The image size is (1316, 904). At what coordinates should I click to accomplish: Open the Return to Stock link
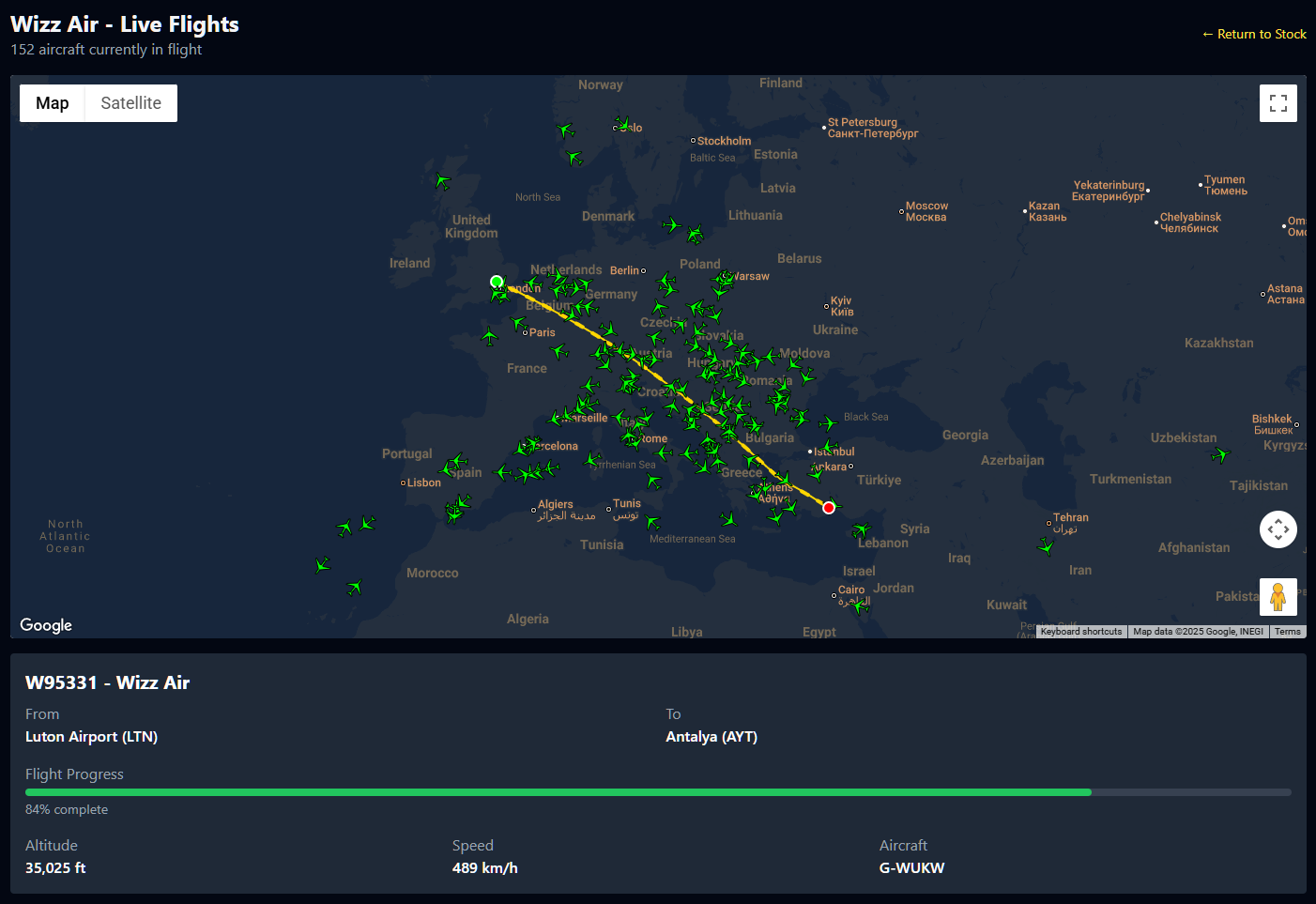click(x=1254, y=34)
